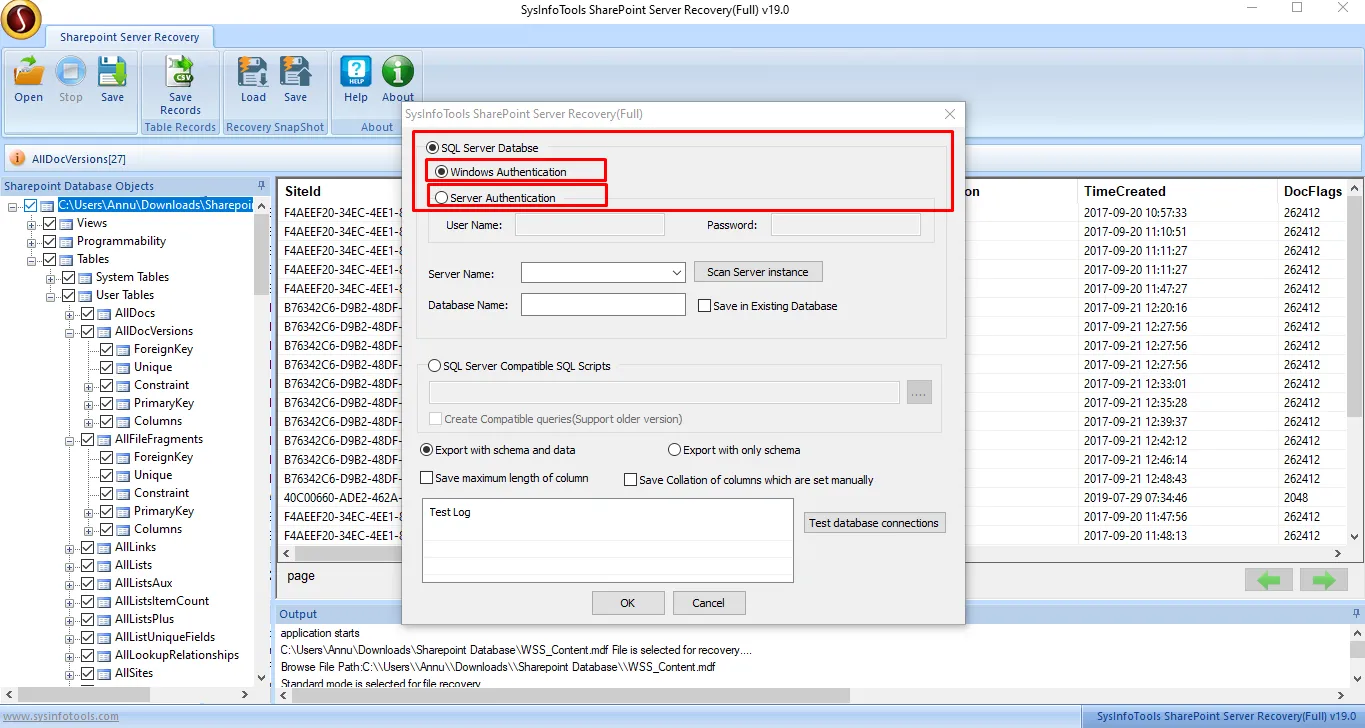The height and width of the screenshot is (728, 1365).
Task: Click the table icon beside AllSites
Action: point(105,673)
